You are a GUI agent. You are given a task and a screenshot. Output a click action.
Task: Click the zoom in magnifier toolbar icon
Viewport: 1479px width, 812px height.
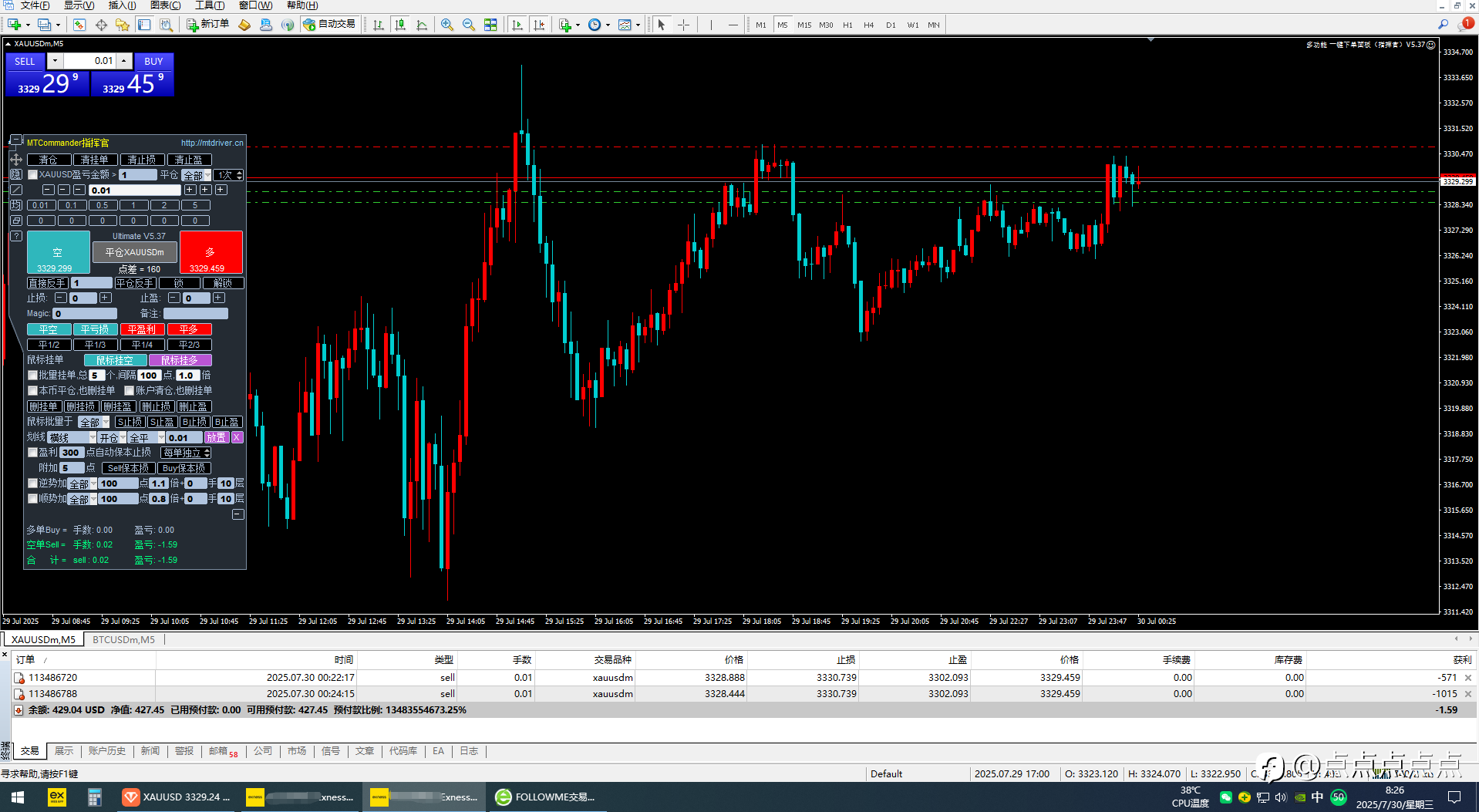click(447, 25)
